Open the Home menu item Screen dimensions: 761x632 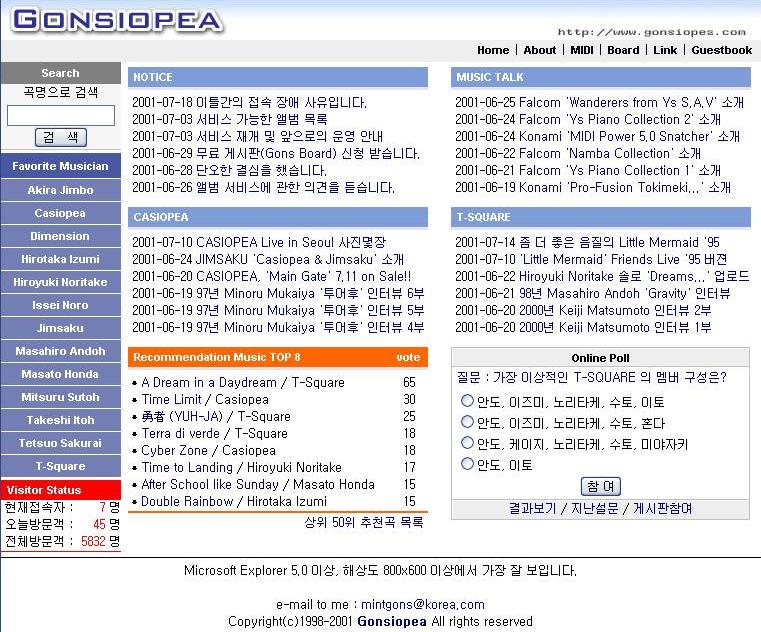point(493,50)
